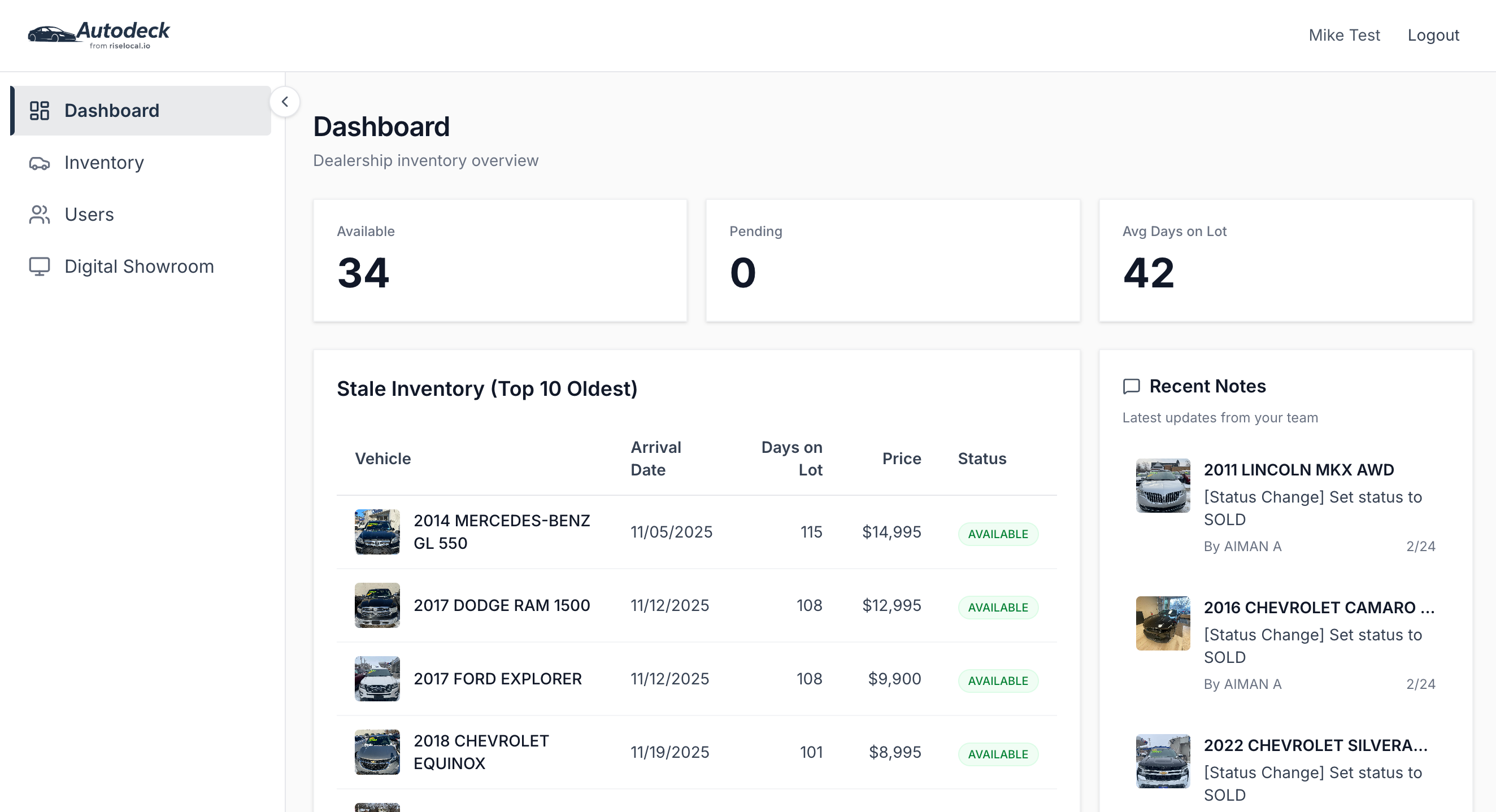This screenshot has height=812, width=1496.
Task: Click the Logout button
Action: point(1433,35)
